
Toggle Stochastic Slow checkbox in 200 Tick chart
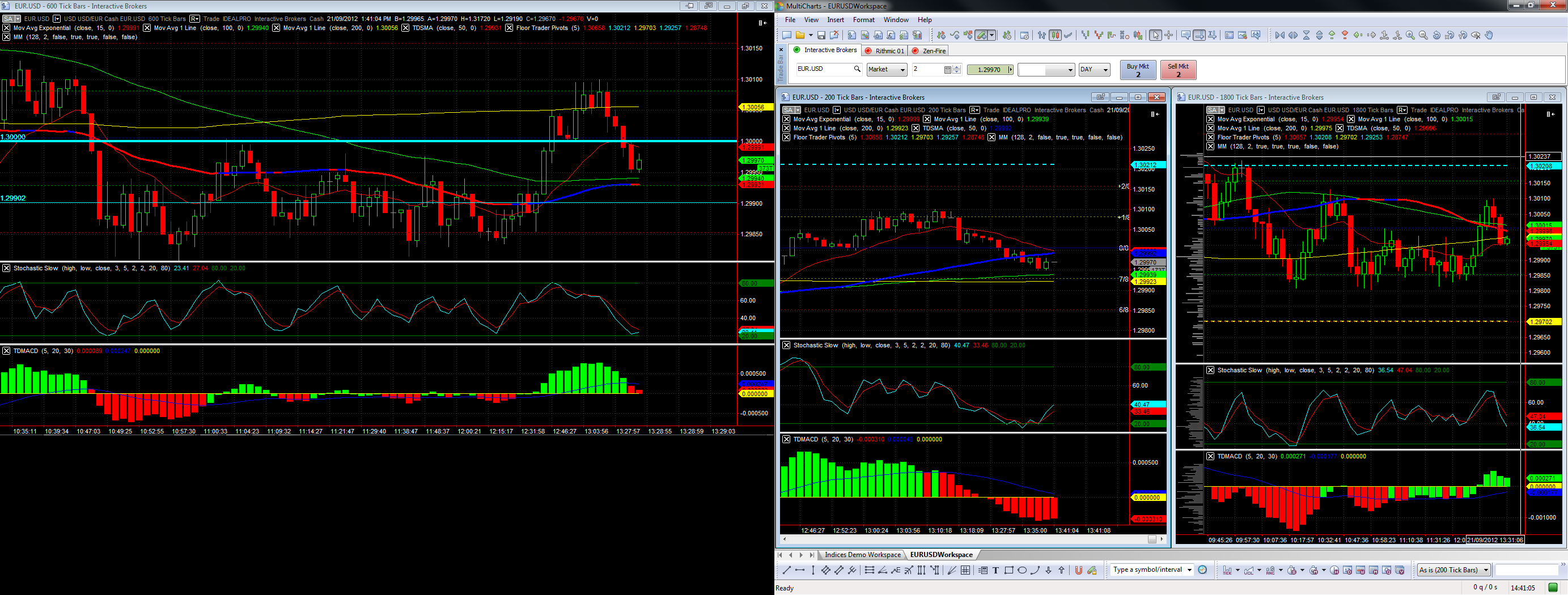[x=786, y=346]
